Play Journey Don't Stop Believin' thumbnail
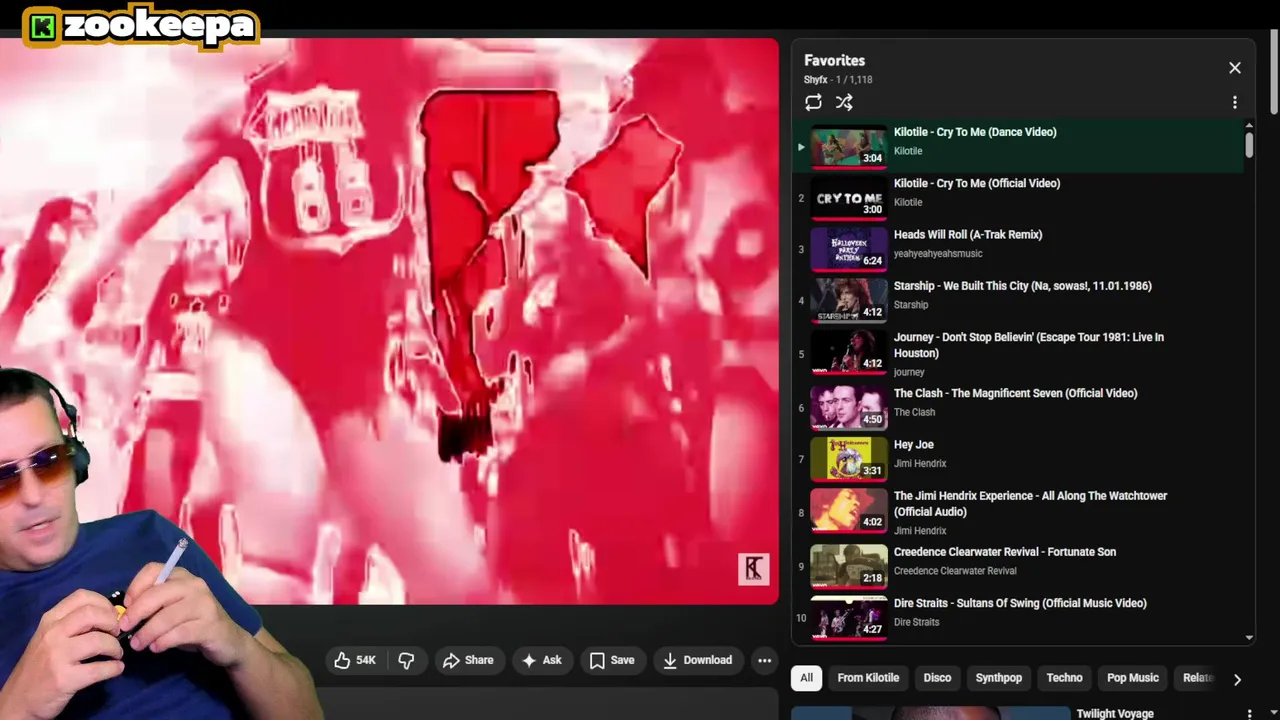Screen dimensions: 1280x720 tap(848, 352)
